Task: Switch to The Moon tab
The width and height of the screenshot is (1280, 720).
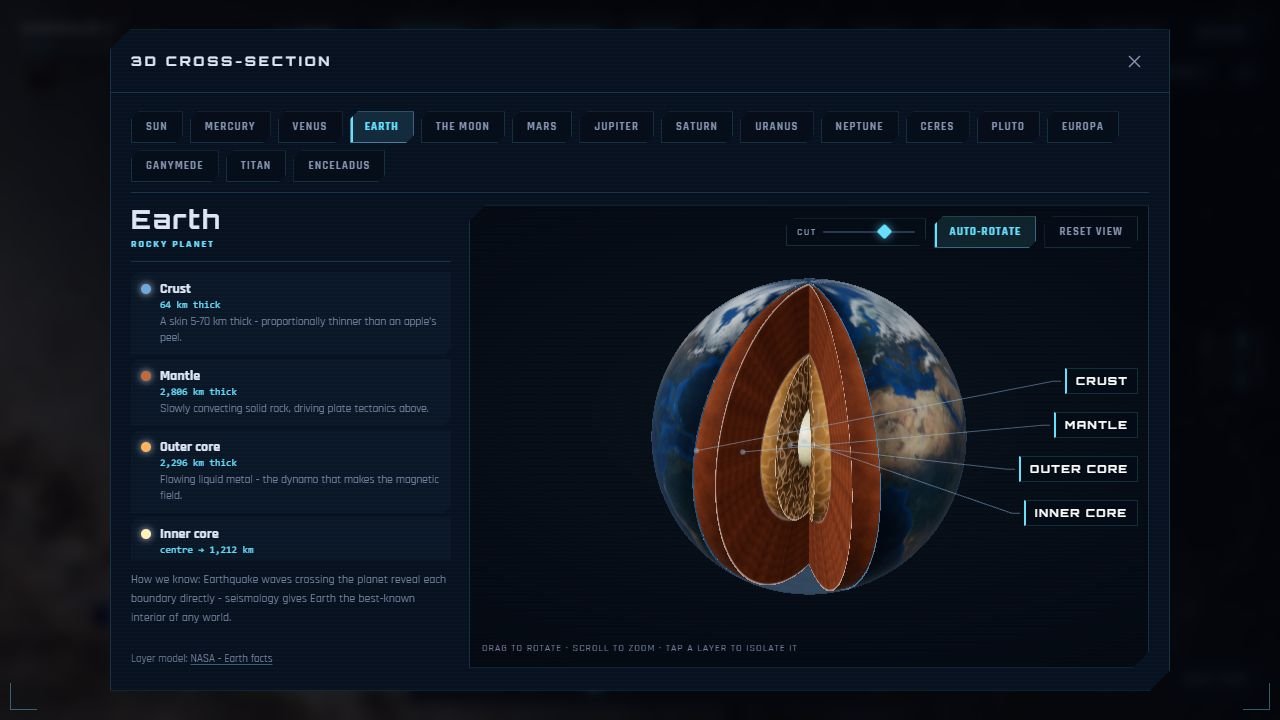Action: pos(462,126)
